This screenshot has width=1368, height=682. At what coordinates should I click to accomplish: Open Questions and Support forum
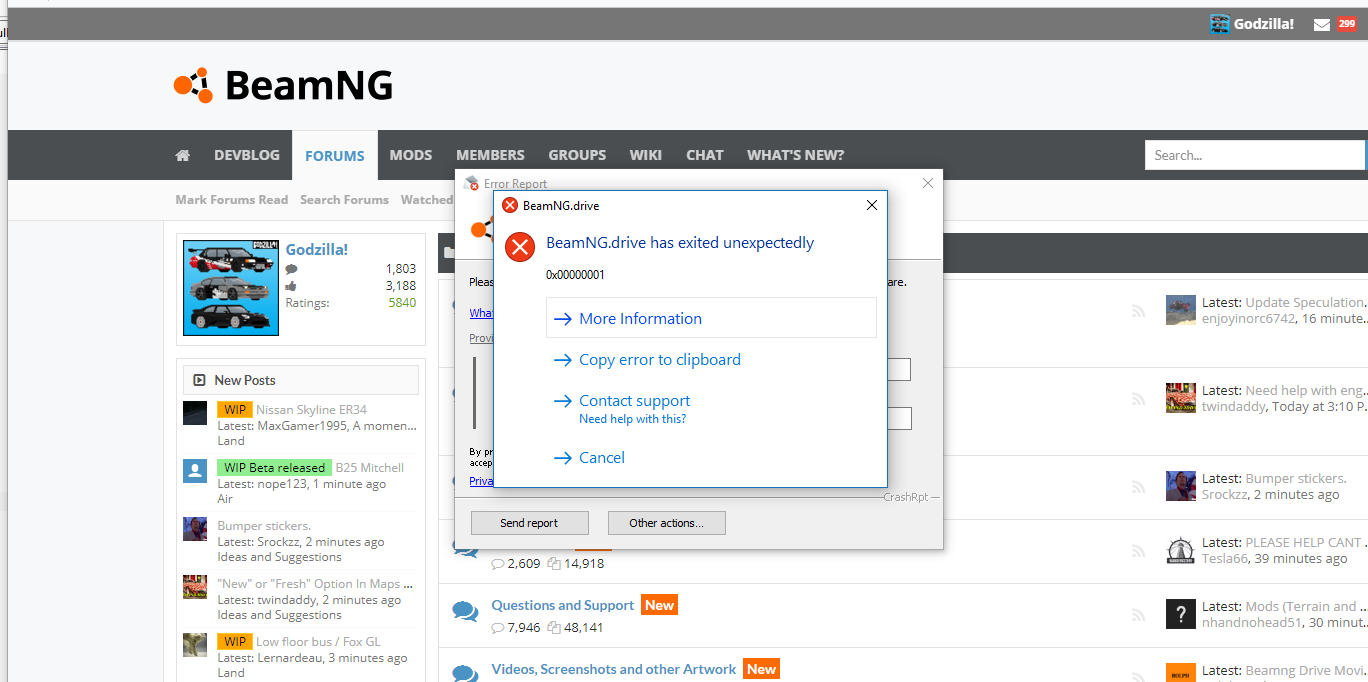point(563,605)
